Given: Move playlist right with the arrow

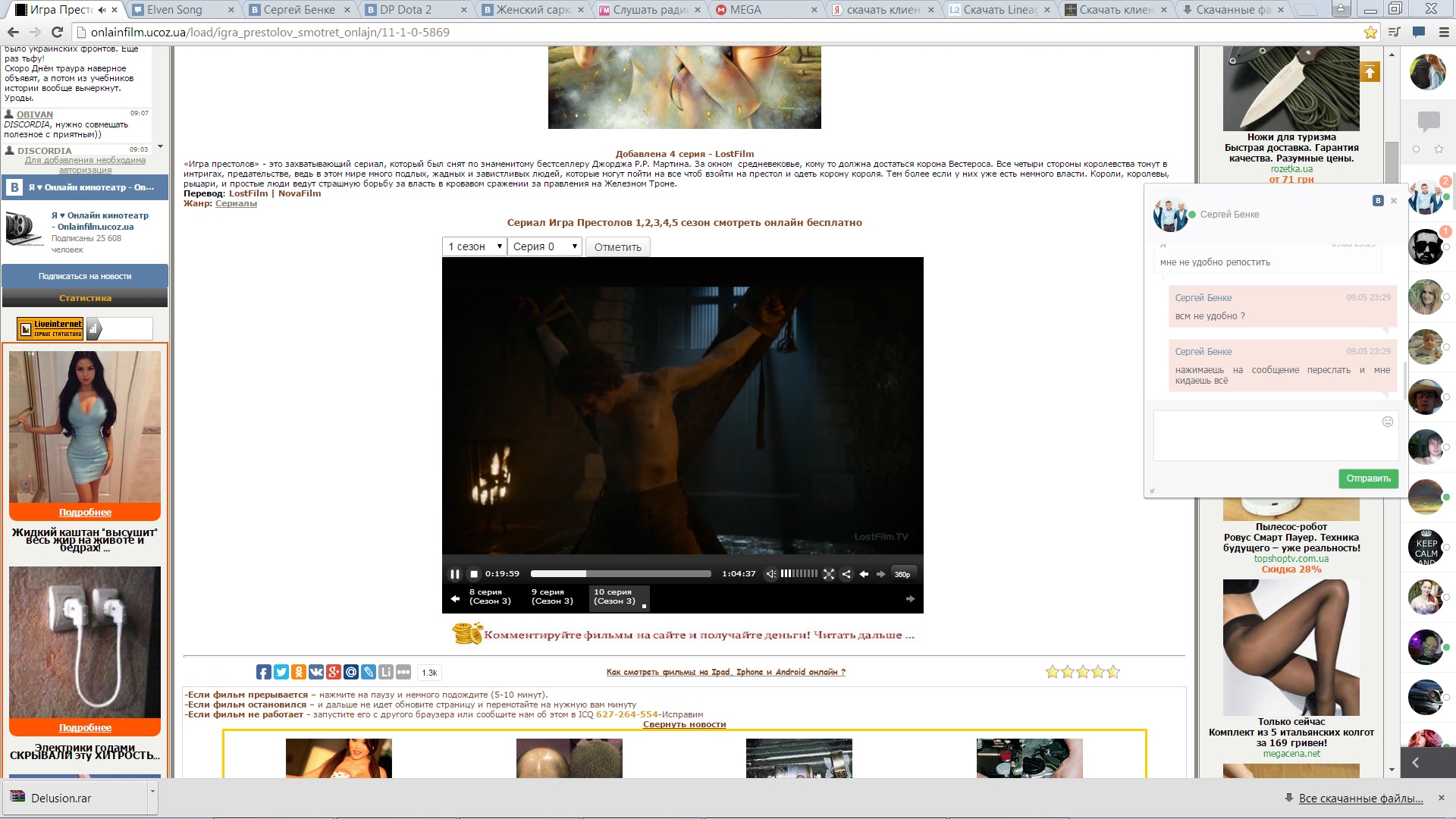Looking at the screenshot, I should [910, 599].
